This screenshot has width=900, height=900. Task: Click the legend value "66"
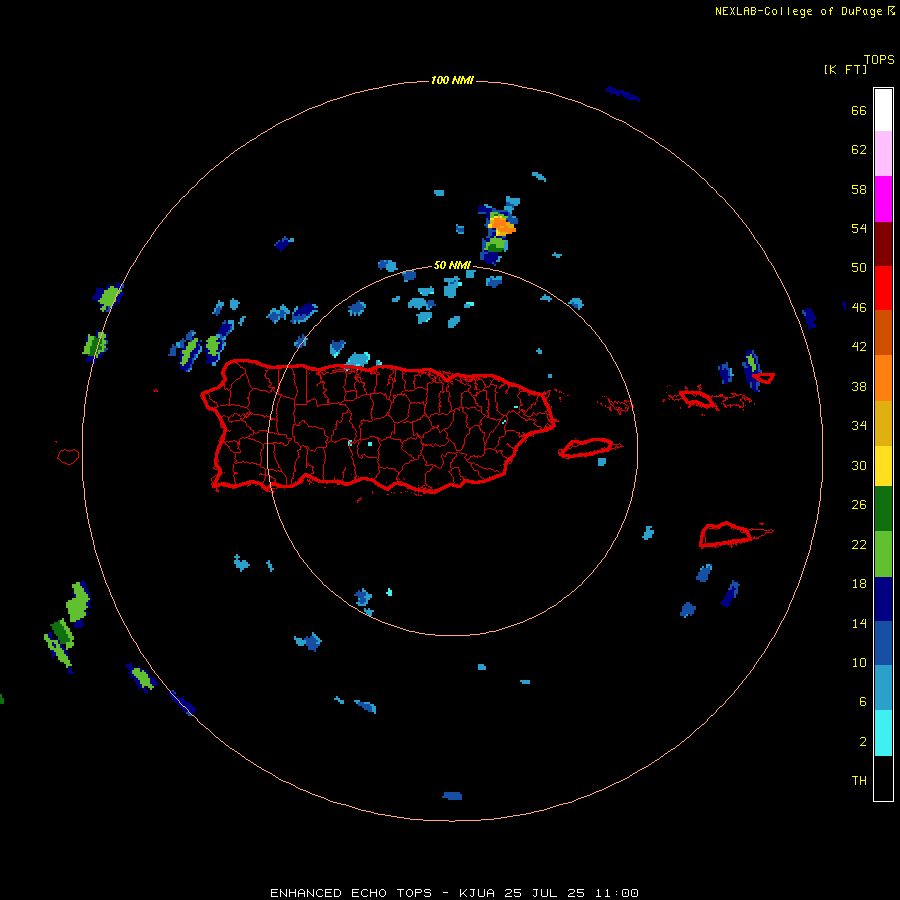coord(859,110)
